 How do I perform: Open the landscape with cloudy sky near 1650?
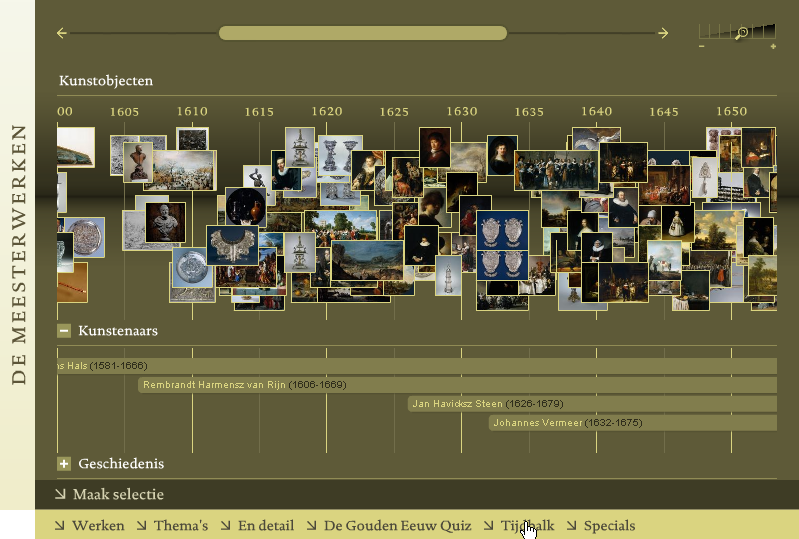(x=718, y=230)
